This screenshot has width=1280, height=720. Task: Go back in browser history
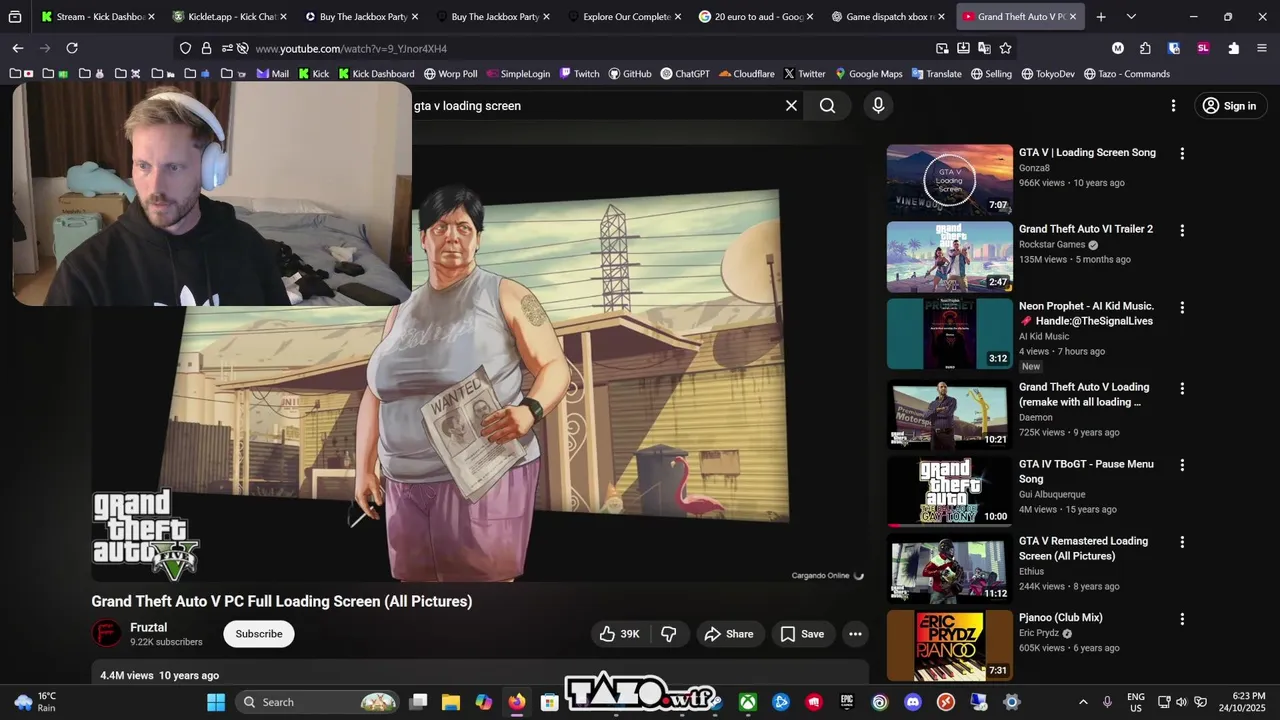18,48
